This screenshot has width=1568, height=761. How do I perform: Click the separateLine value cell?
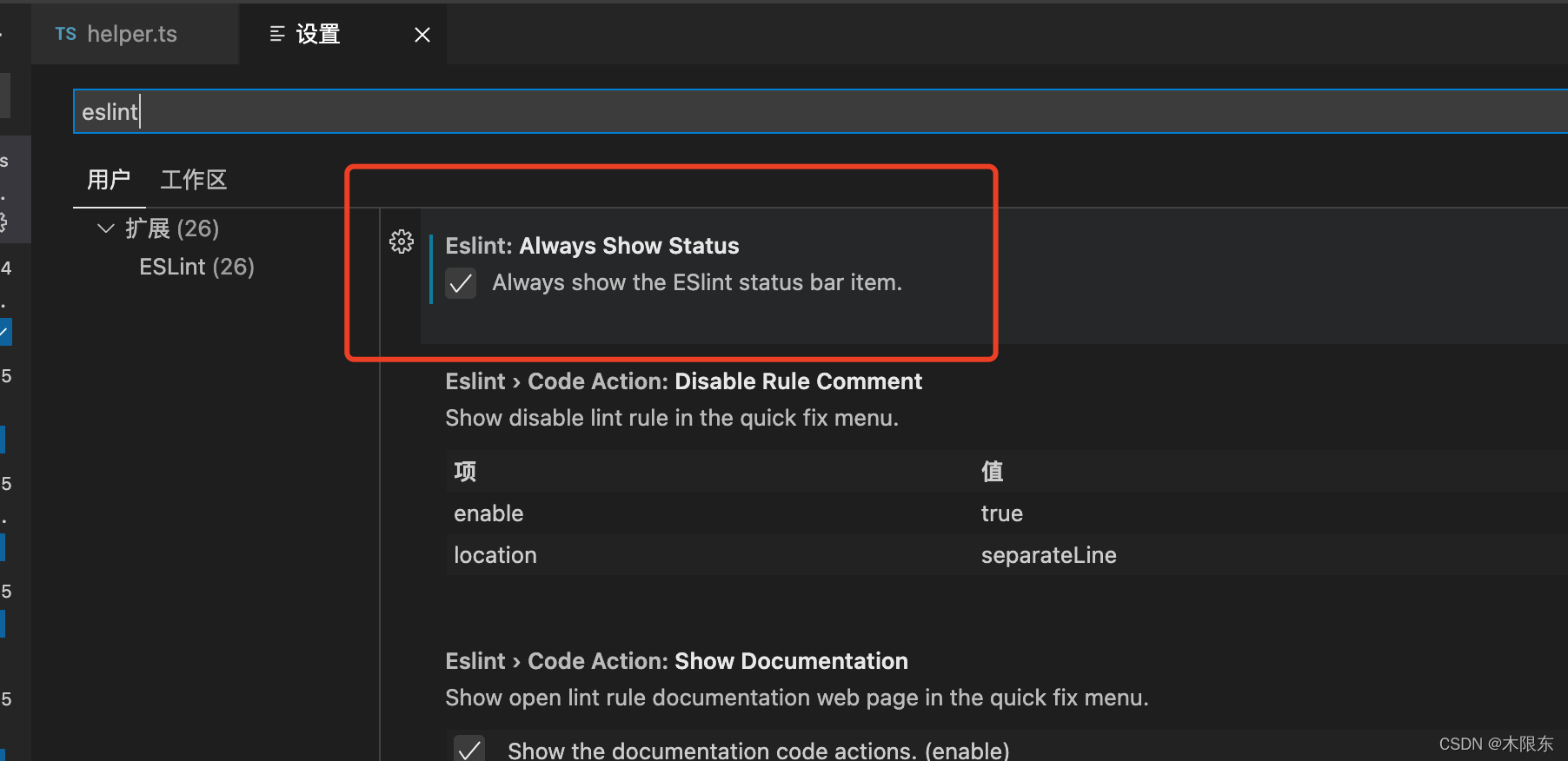(1049, 555)
